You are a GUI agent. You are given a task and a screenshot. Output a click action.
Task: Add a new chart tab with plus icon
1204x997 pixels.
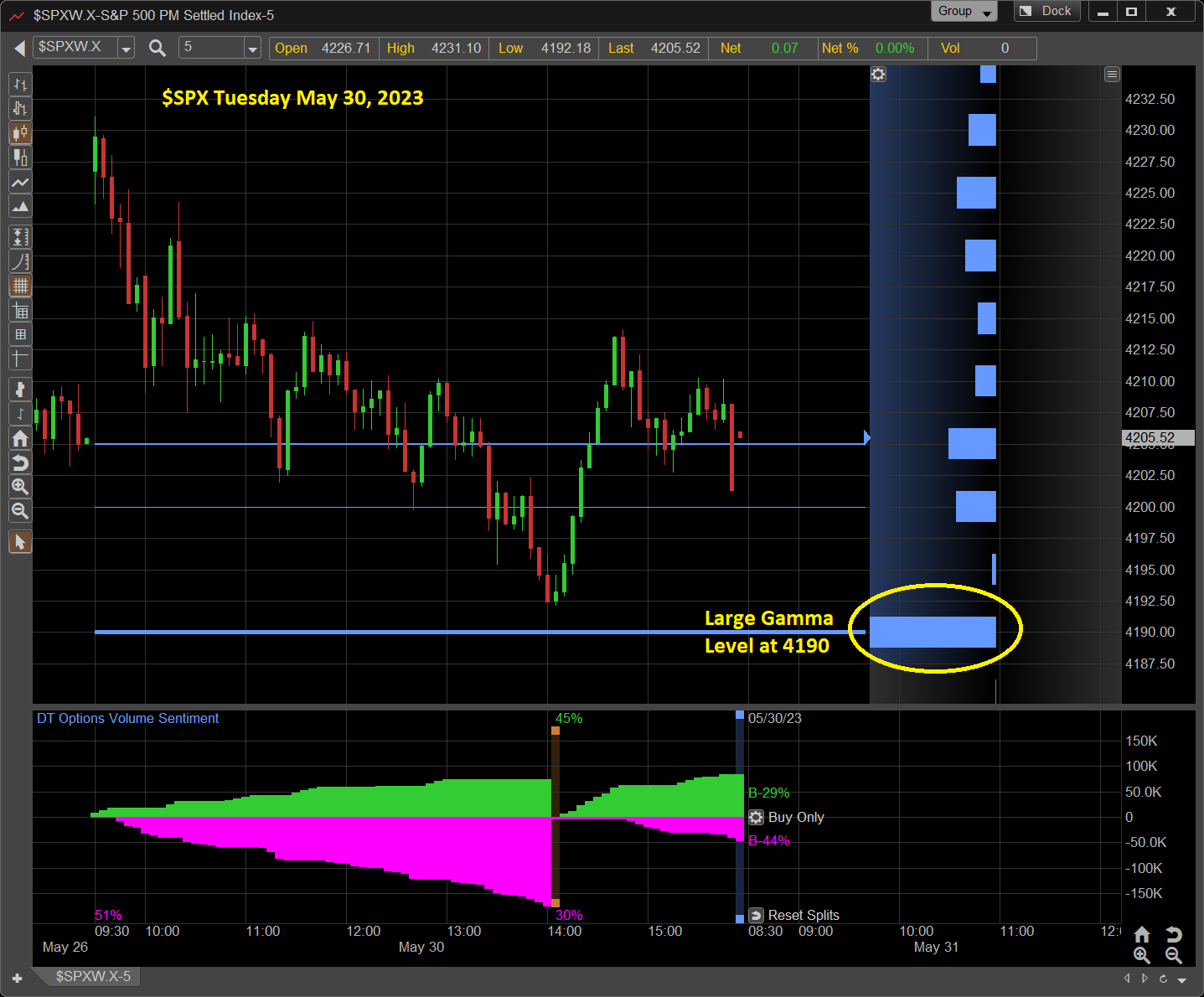click(17, 978)
